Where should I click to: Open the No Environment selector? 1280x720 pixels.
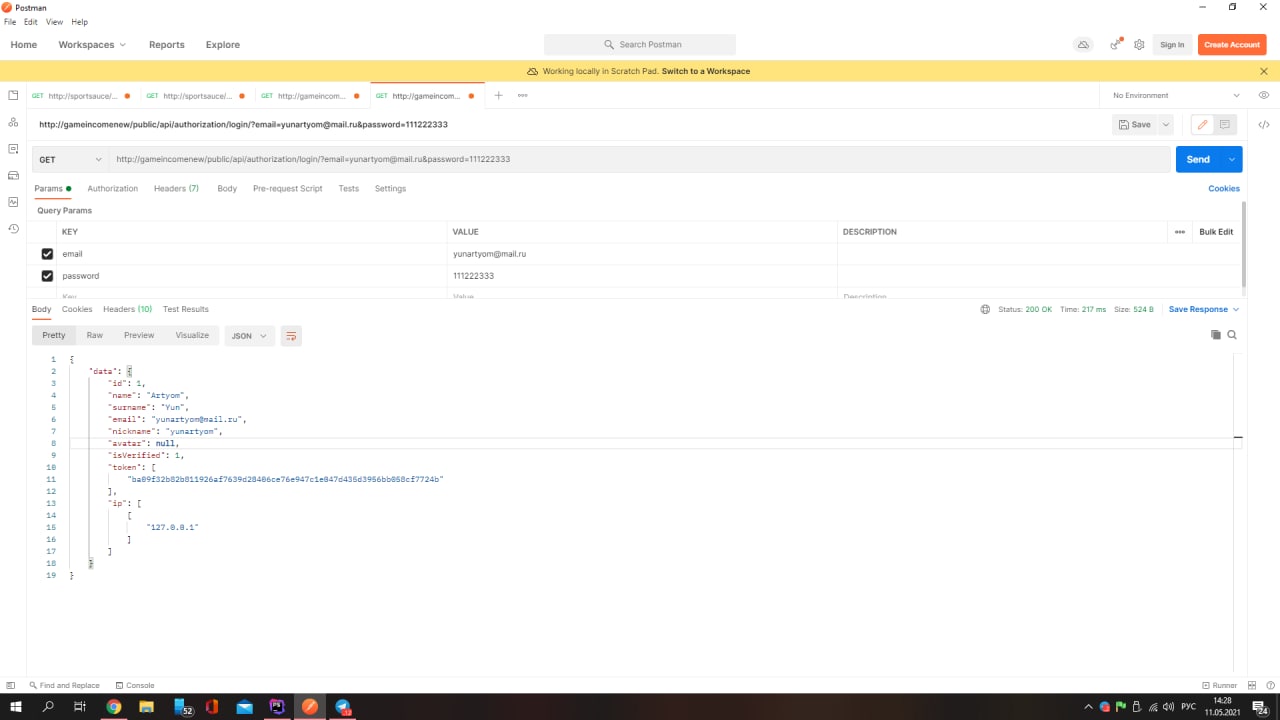pos(1176,95)
